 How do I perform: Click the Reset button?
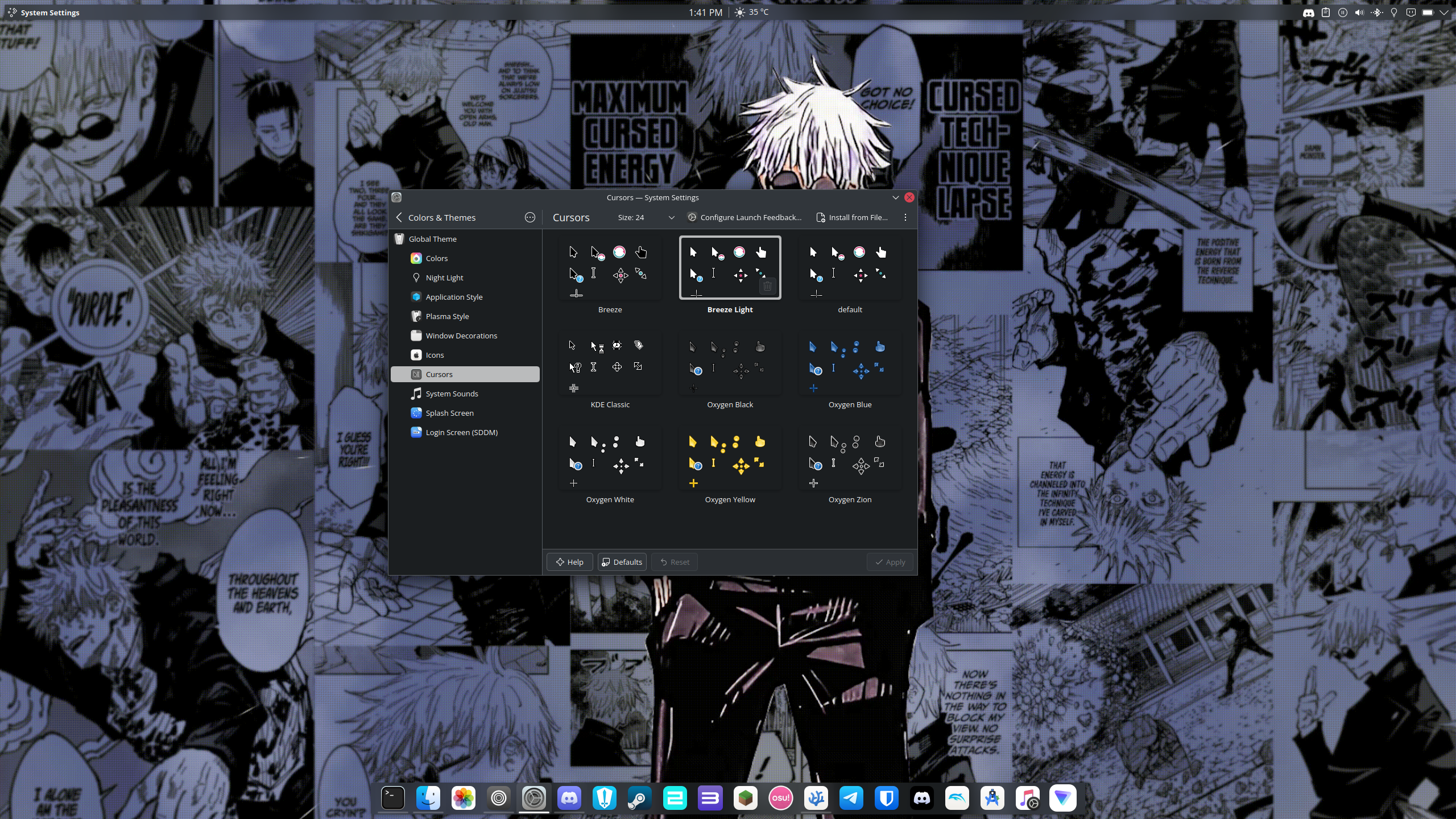point(675,562)
